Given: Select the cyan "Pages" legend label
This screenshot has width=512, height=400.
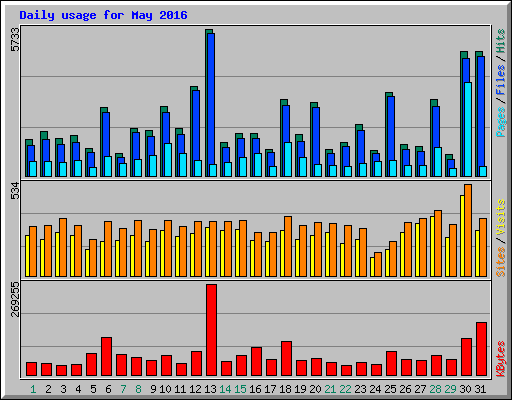Looking at the screenshot, I should 501,122.
